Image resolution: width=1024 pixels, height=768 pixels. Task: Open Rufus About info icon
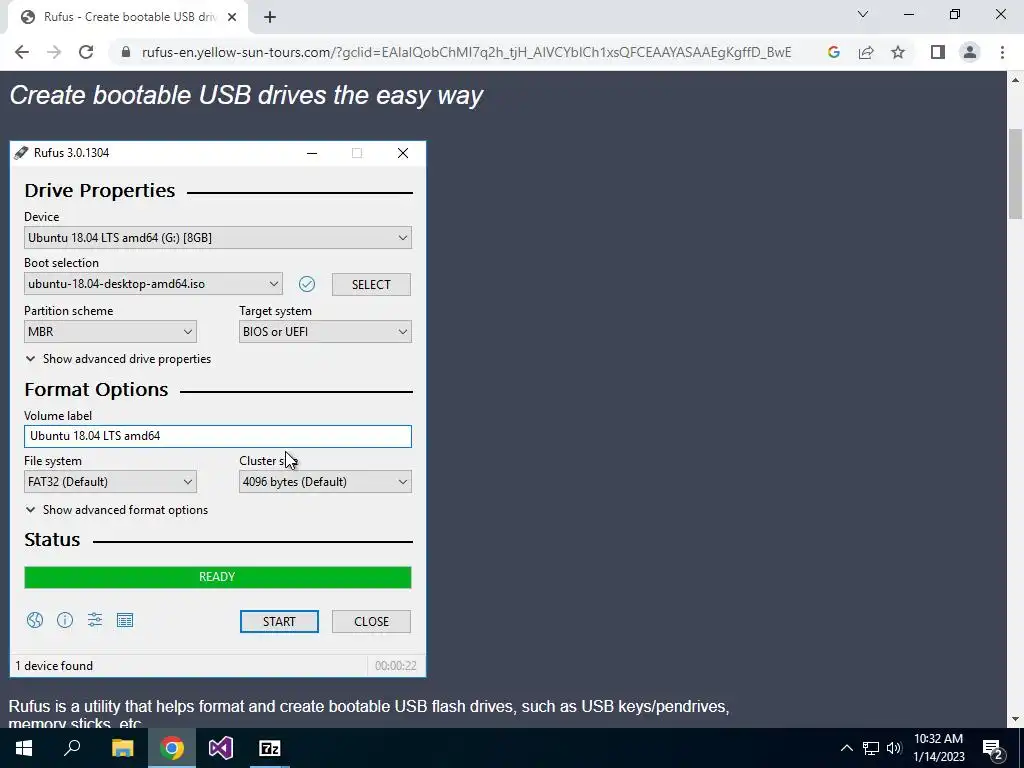[x=65, y=620]
